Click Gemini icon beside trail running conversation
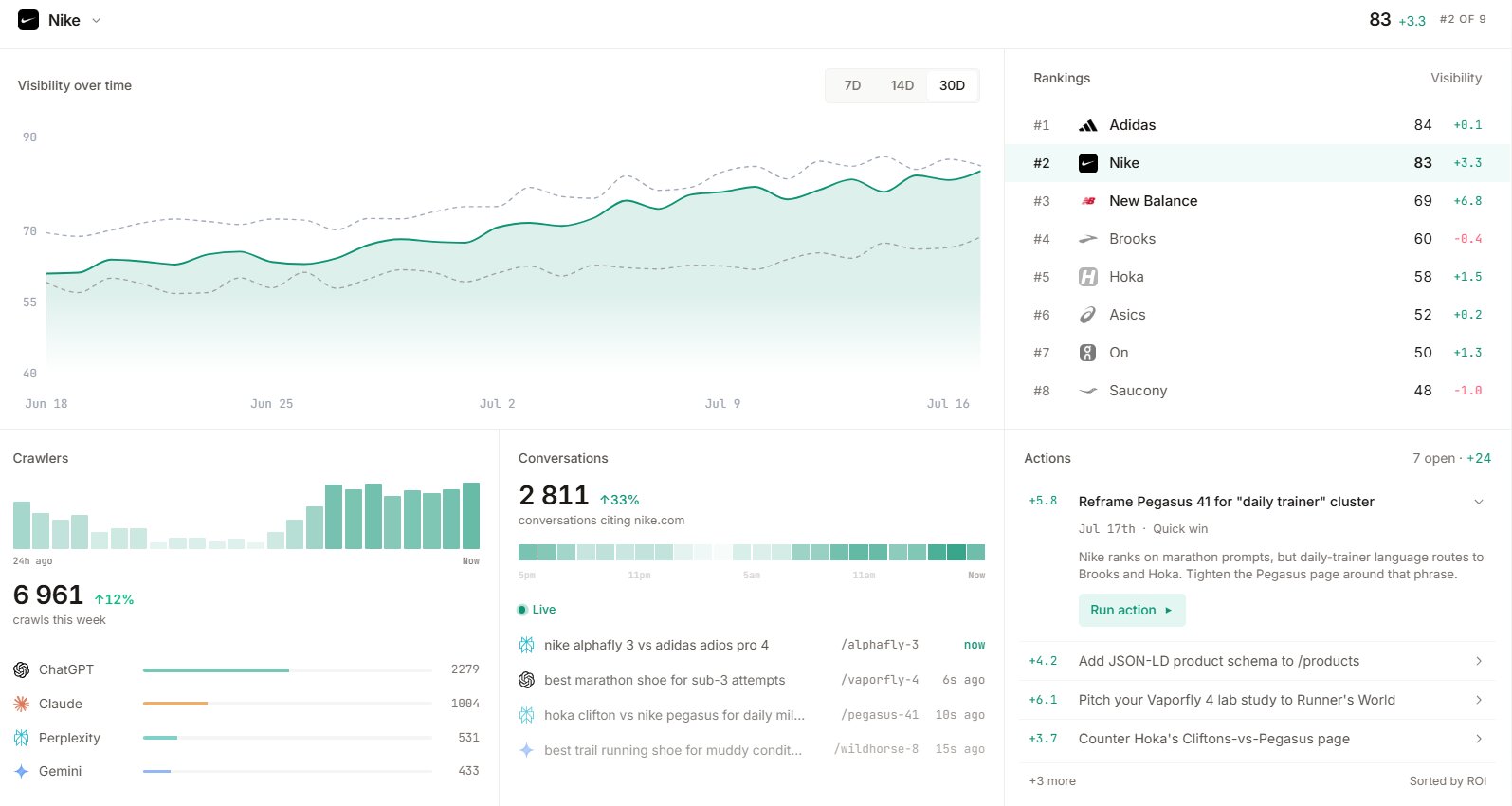1512x806 pixels. pyautogui.click(x=526, y=750)
